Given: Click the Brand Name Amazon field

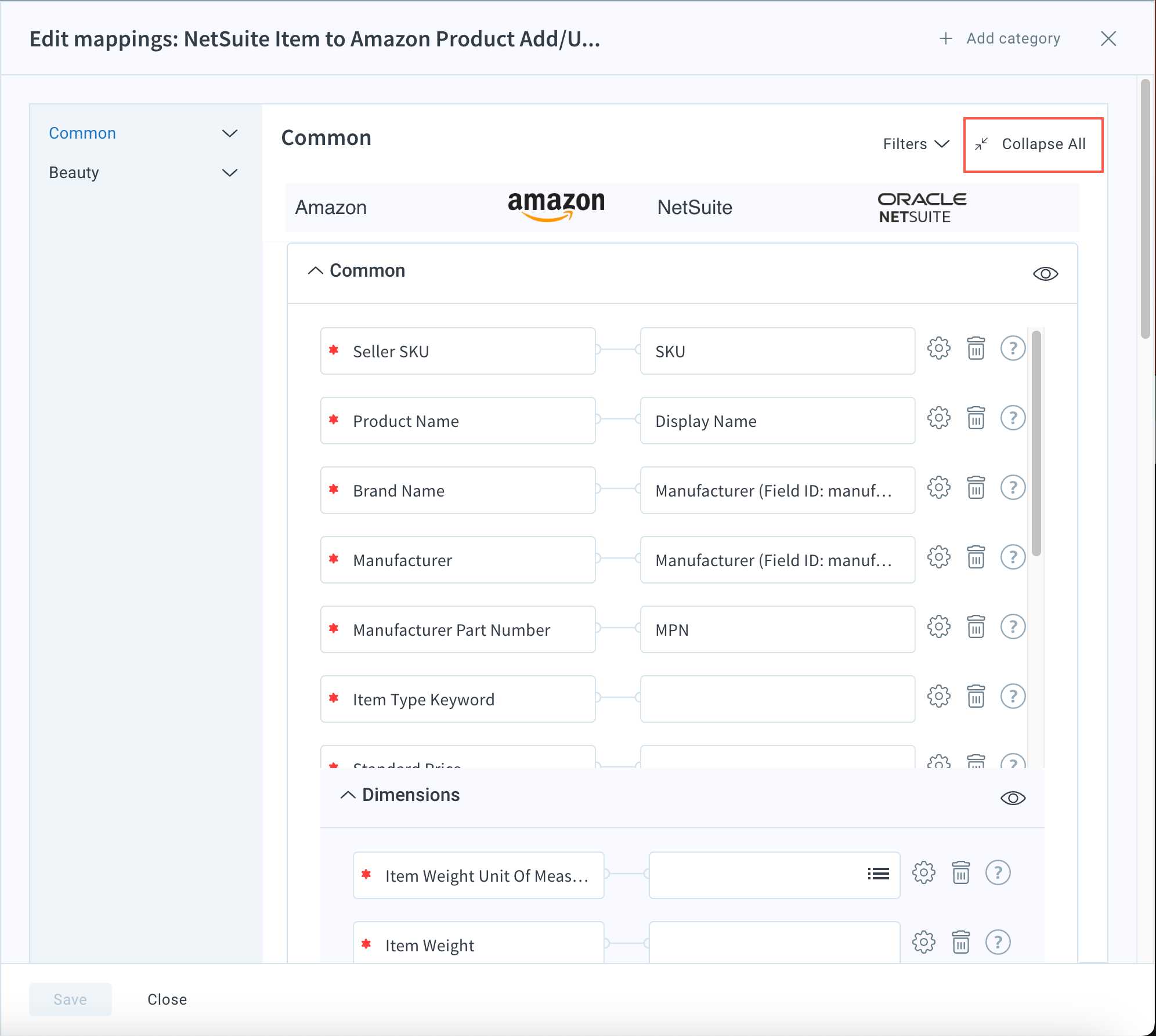Looking at the screenshot, I should (x=458, y=490).
